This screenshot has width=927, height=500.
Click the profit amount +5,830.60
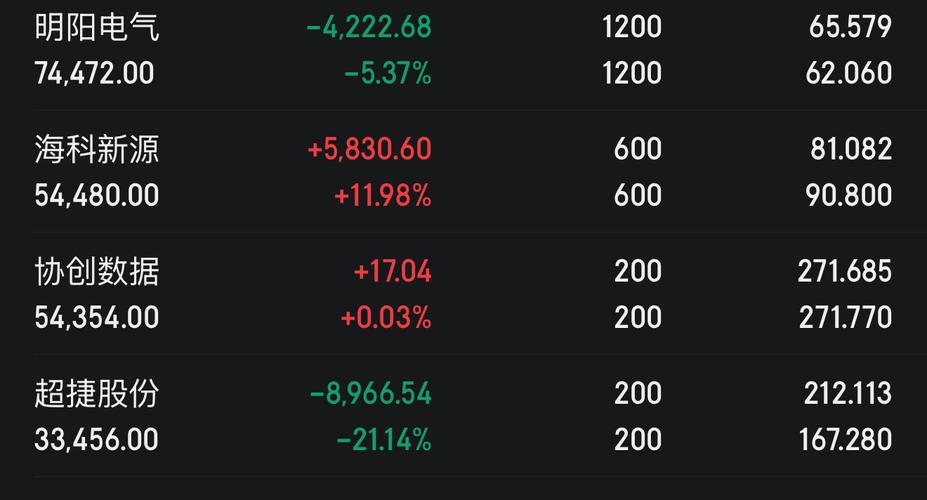370,150
